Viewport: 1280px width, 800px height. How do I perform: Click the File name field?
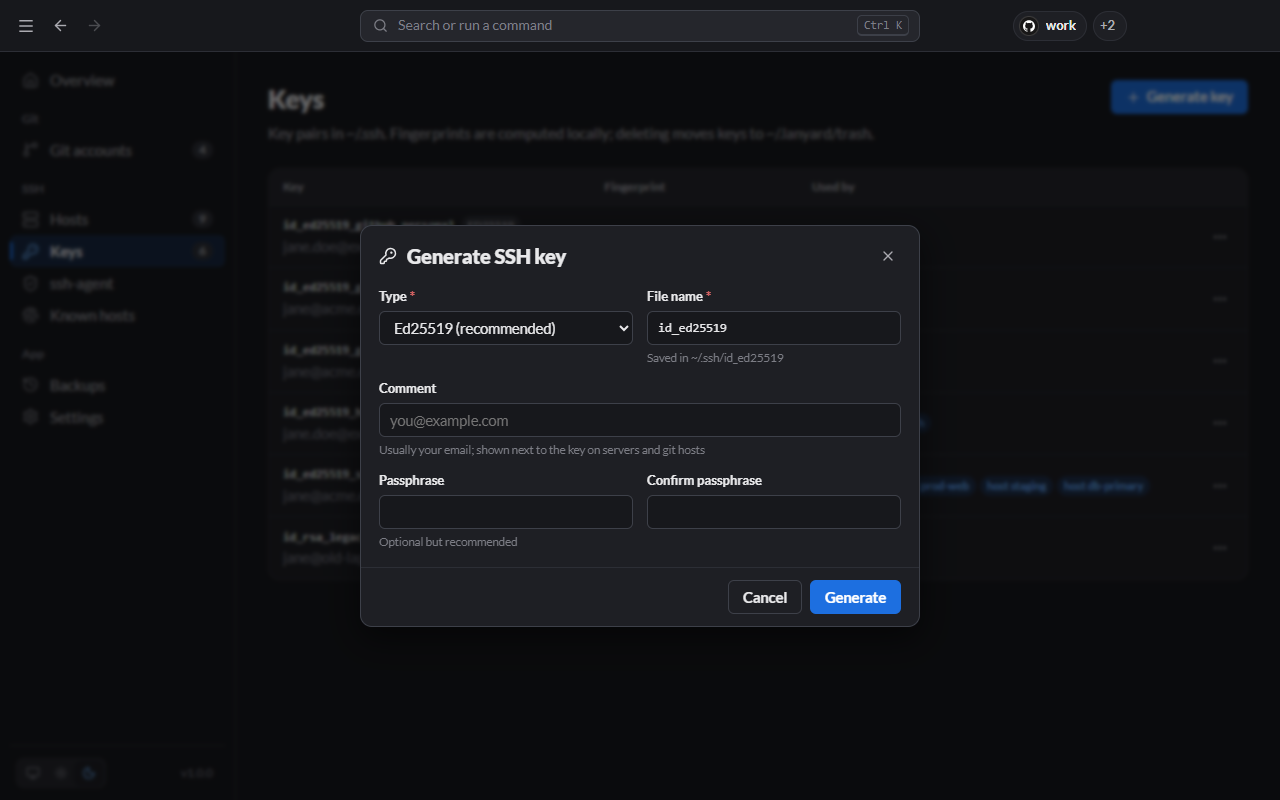[774, 328]
